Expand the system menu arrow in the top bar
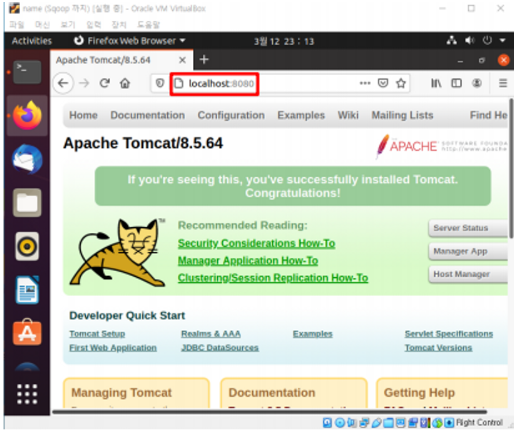This screenshot has height=433, width=514. coord(502,41)
